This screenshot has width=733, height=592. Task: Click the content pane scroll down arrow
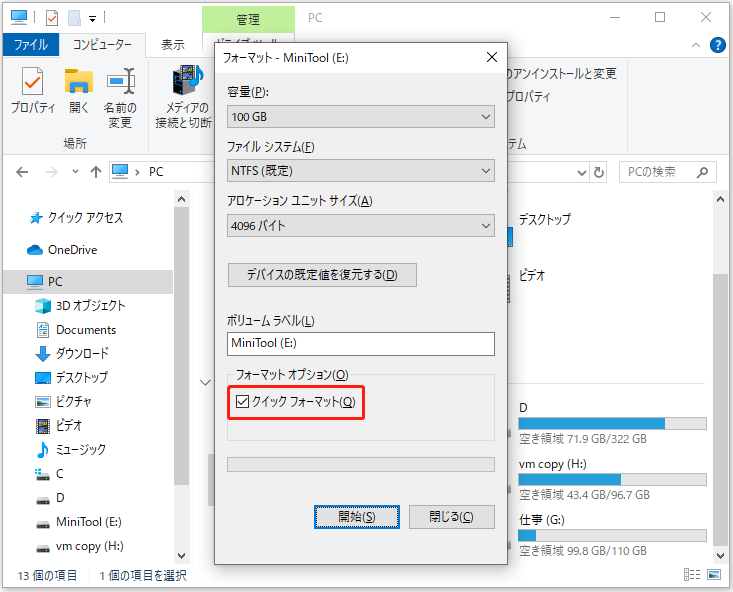pos(720,556)
